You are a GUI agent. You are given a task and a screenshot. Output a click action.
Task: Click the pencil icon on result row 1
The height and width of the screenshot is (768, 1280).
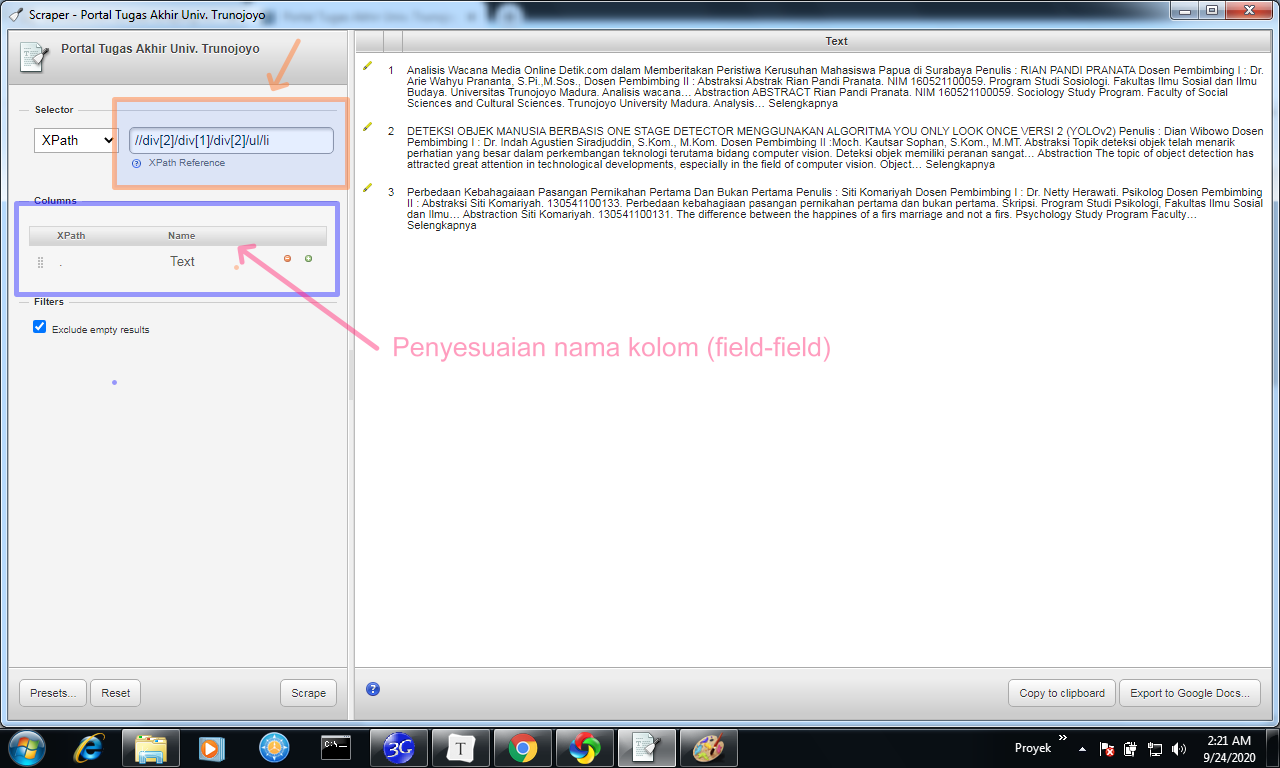367,66
